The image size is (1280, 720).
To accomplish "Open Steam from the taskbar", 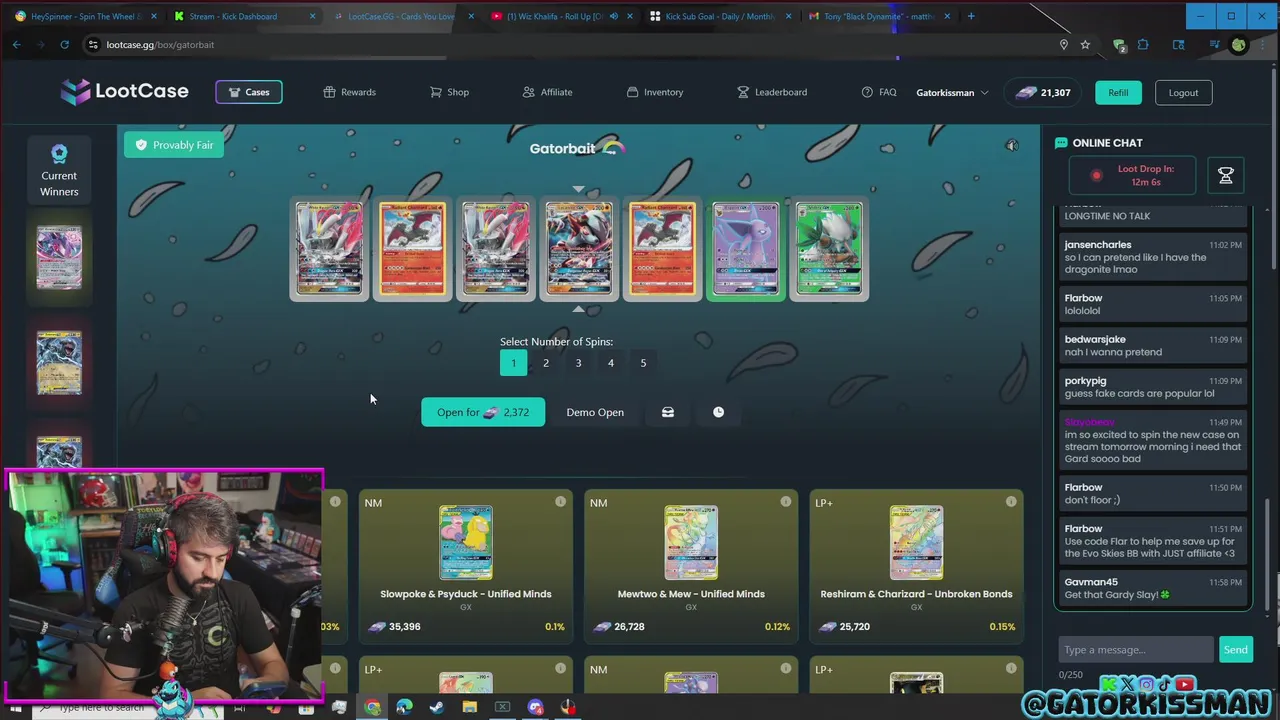I will click(x=437, y=708).
